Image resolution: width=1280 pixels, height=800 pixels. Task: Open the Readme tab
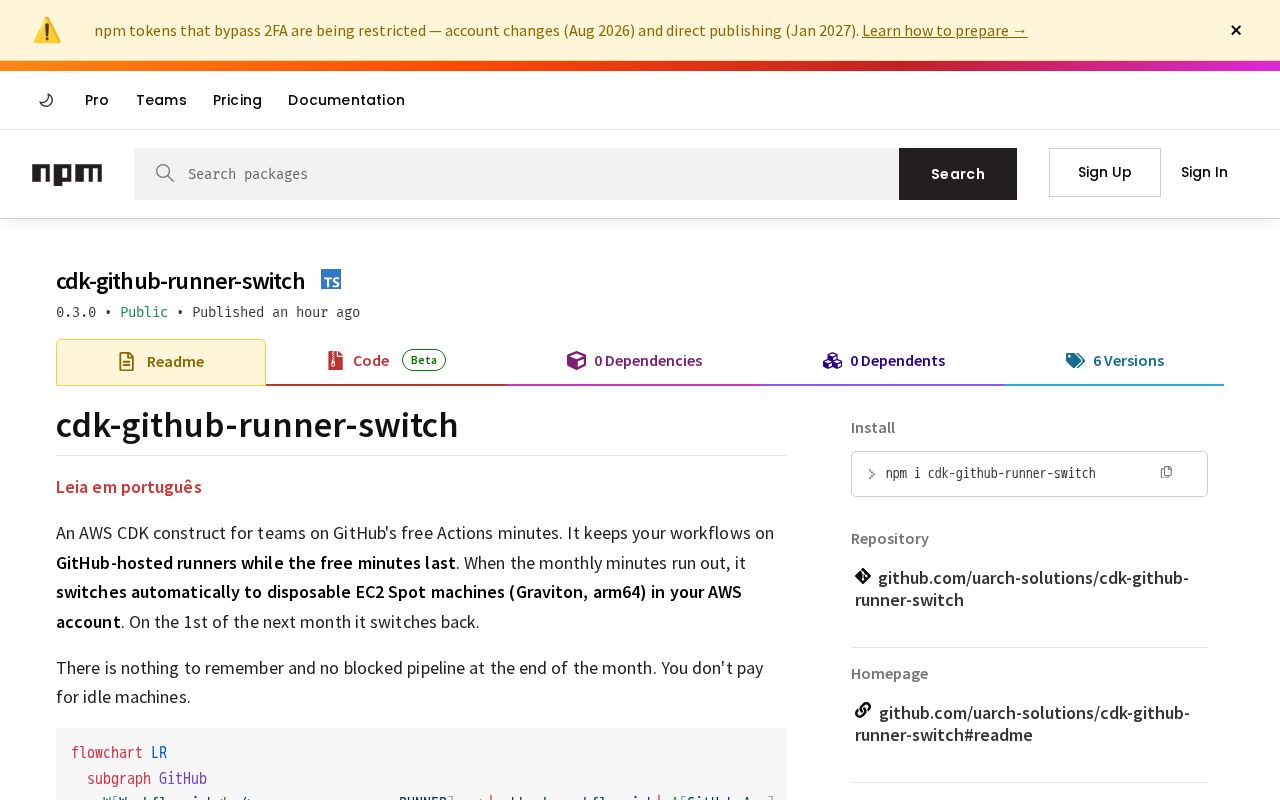pos(161,362)
